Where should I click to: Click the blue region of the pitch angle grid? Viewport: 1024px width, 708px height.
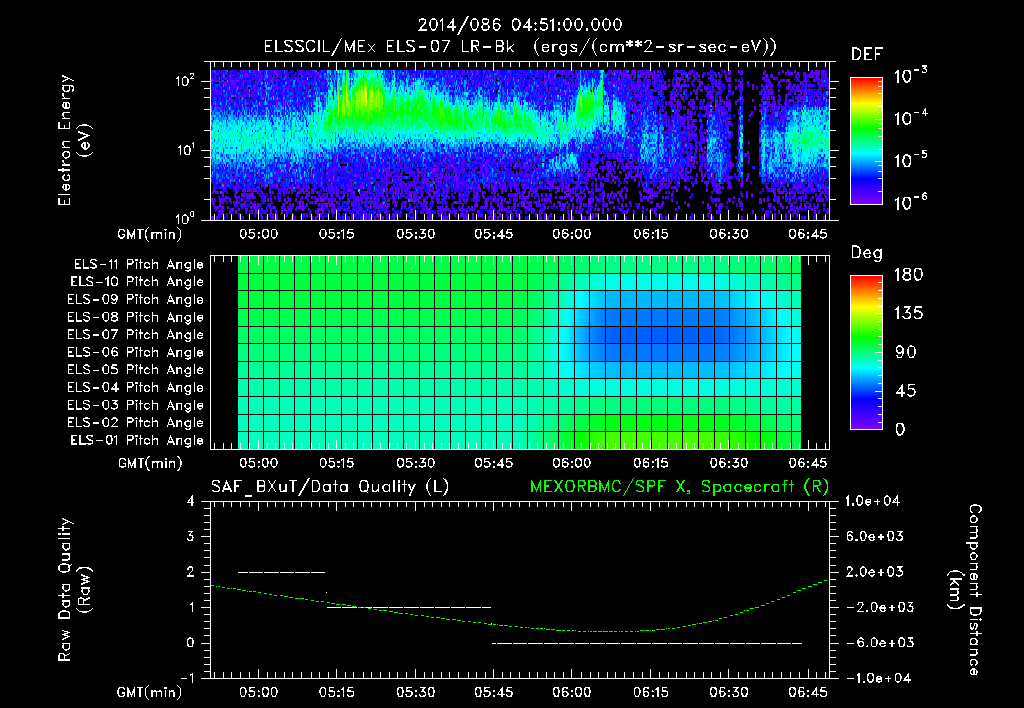666,333
